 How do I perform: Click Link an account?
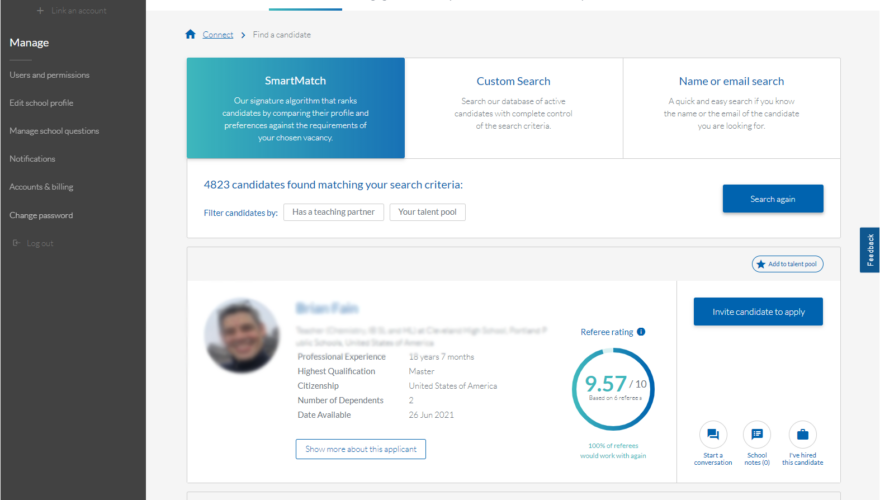[x=79, y=11]
